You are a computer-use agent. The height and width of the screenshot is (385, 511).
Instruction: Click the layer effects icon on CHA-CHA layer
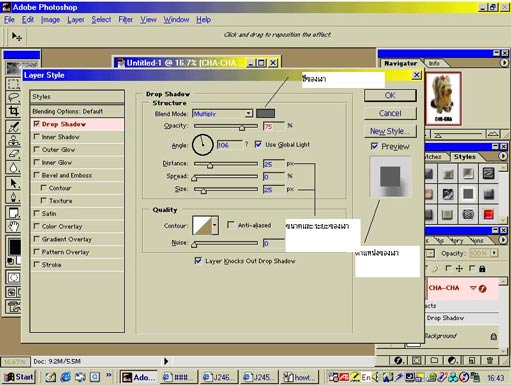(483, 288)
